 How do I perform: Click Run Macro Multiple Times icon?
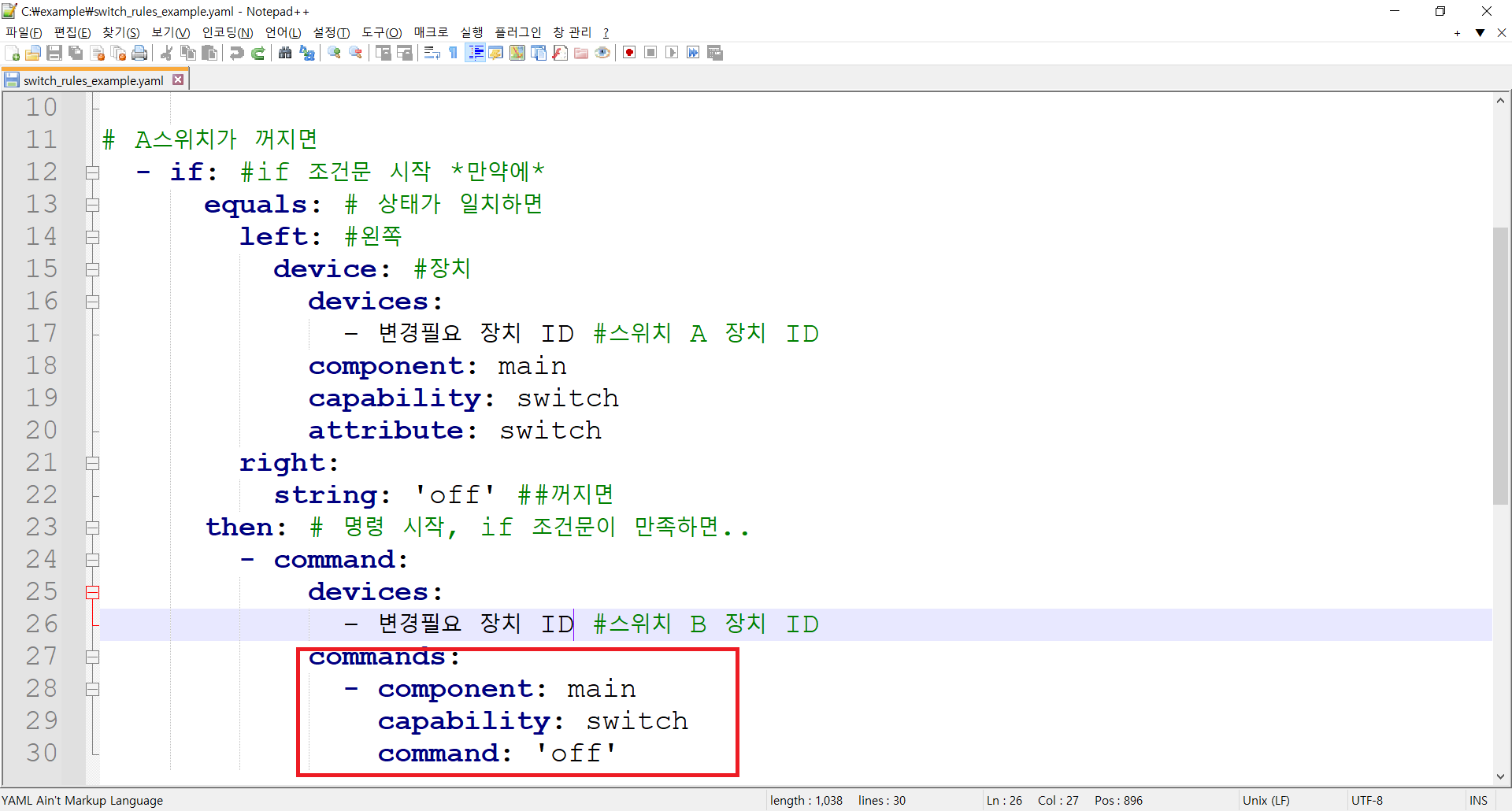pos(693,53)
